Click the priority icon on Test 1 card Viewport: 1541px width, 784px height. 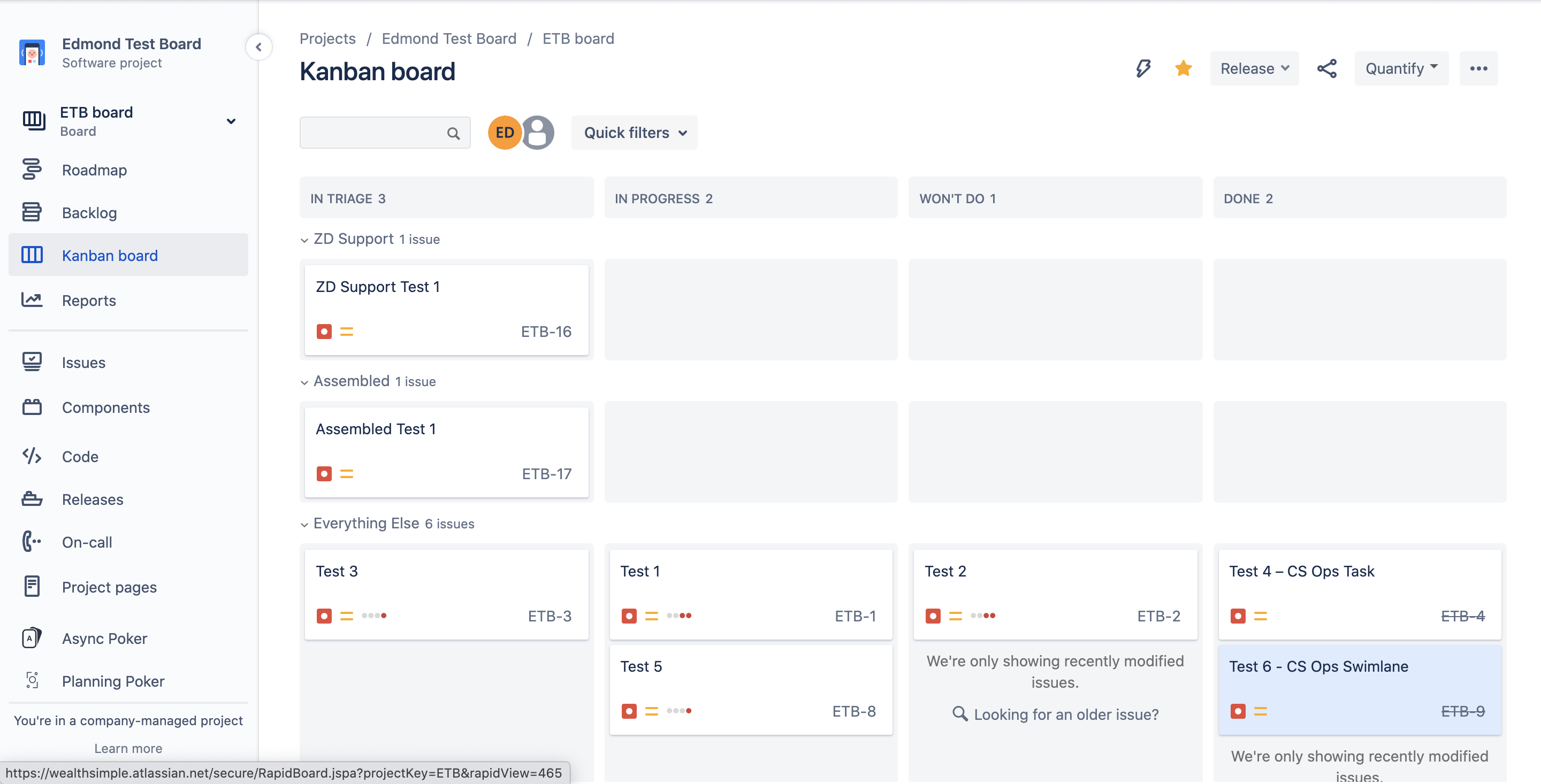click(652, 616)
